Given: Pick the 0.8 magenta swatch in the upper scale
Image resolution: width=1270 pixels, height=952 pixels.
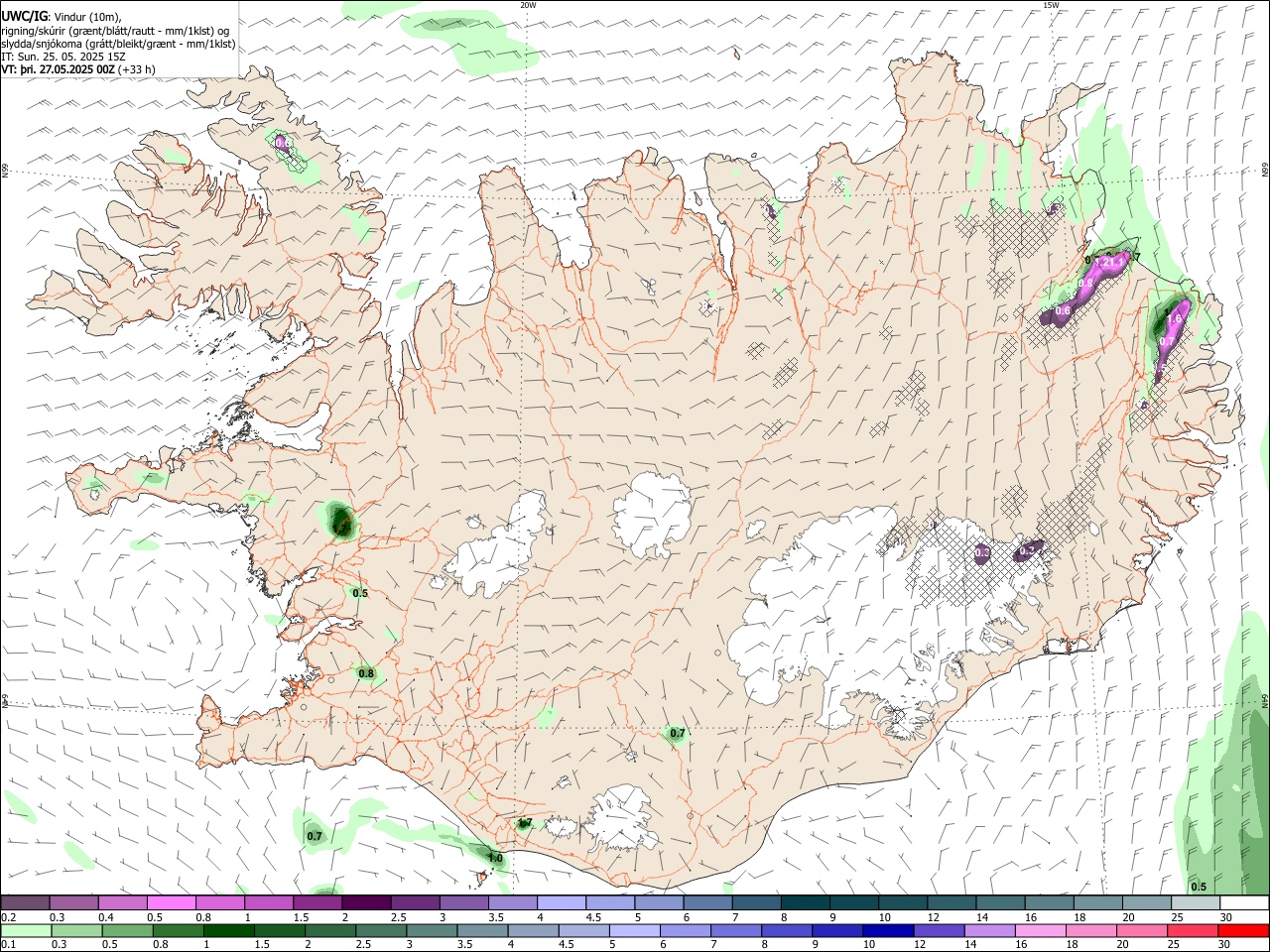Looking at the screenshot, I should (219, 902).
